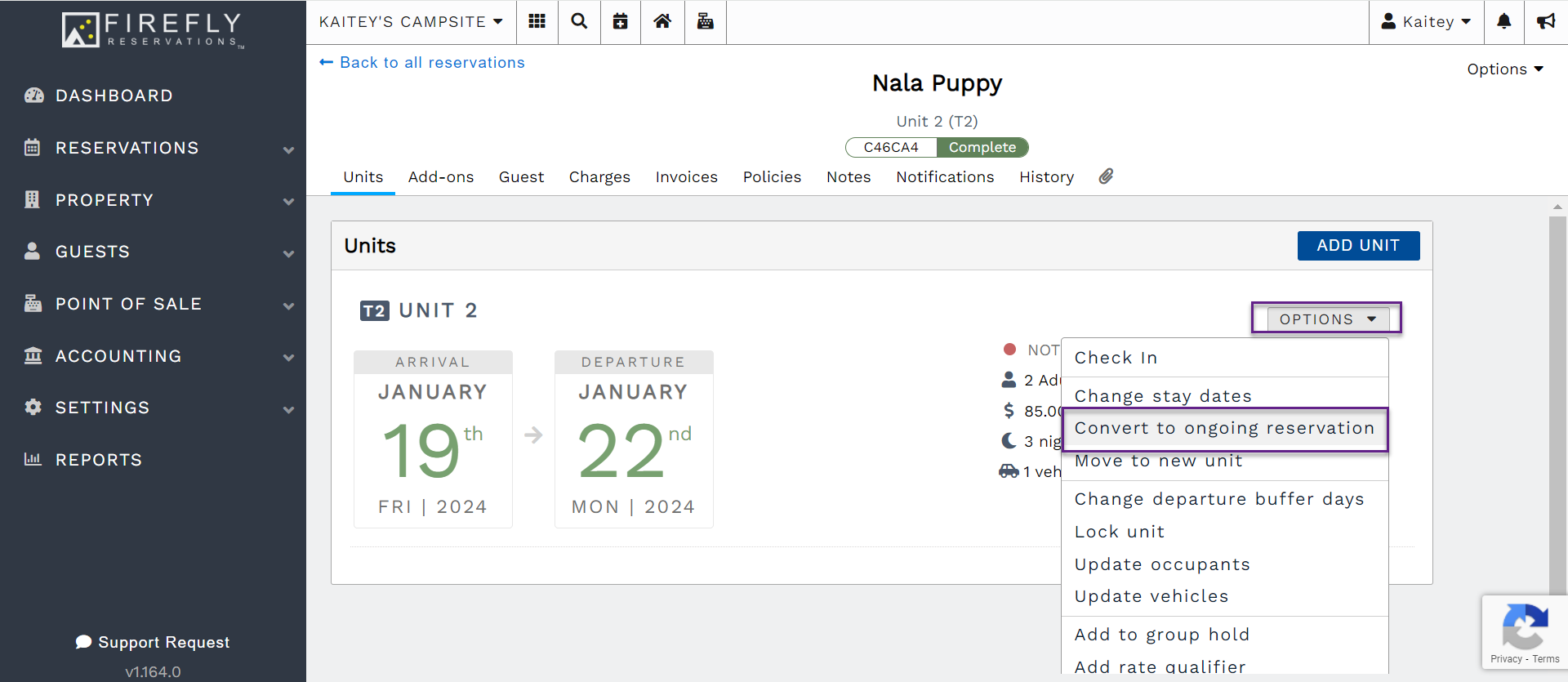Go to the home icon

pyautogui.click(x=662, y=22)
